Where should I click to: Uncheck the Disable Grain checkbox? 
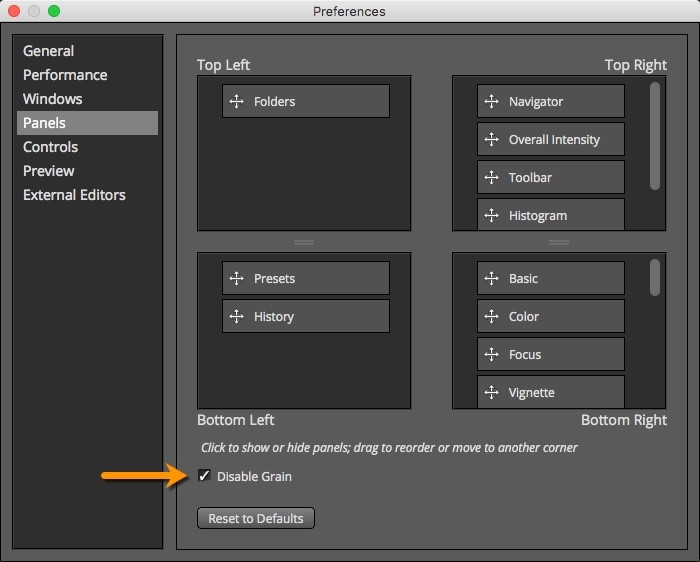click(x=205, y=476)
